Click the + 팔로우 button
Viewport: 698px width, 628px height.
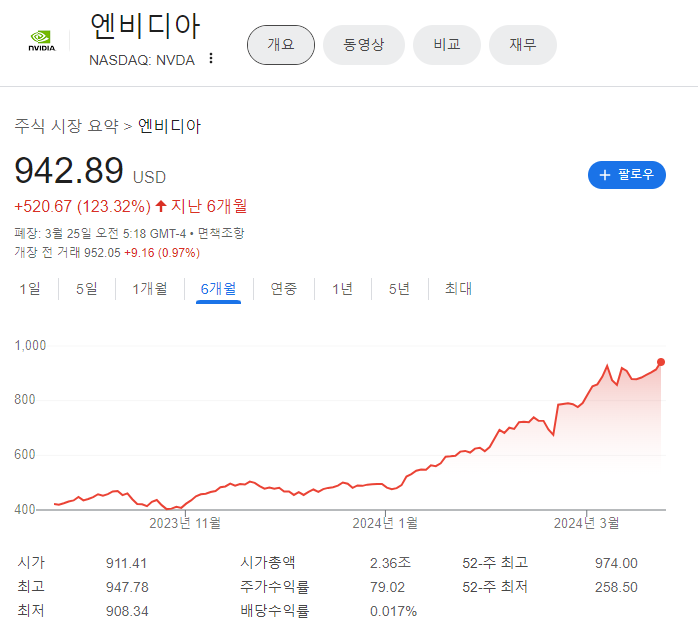pos(627,174)
